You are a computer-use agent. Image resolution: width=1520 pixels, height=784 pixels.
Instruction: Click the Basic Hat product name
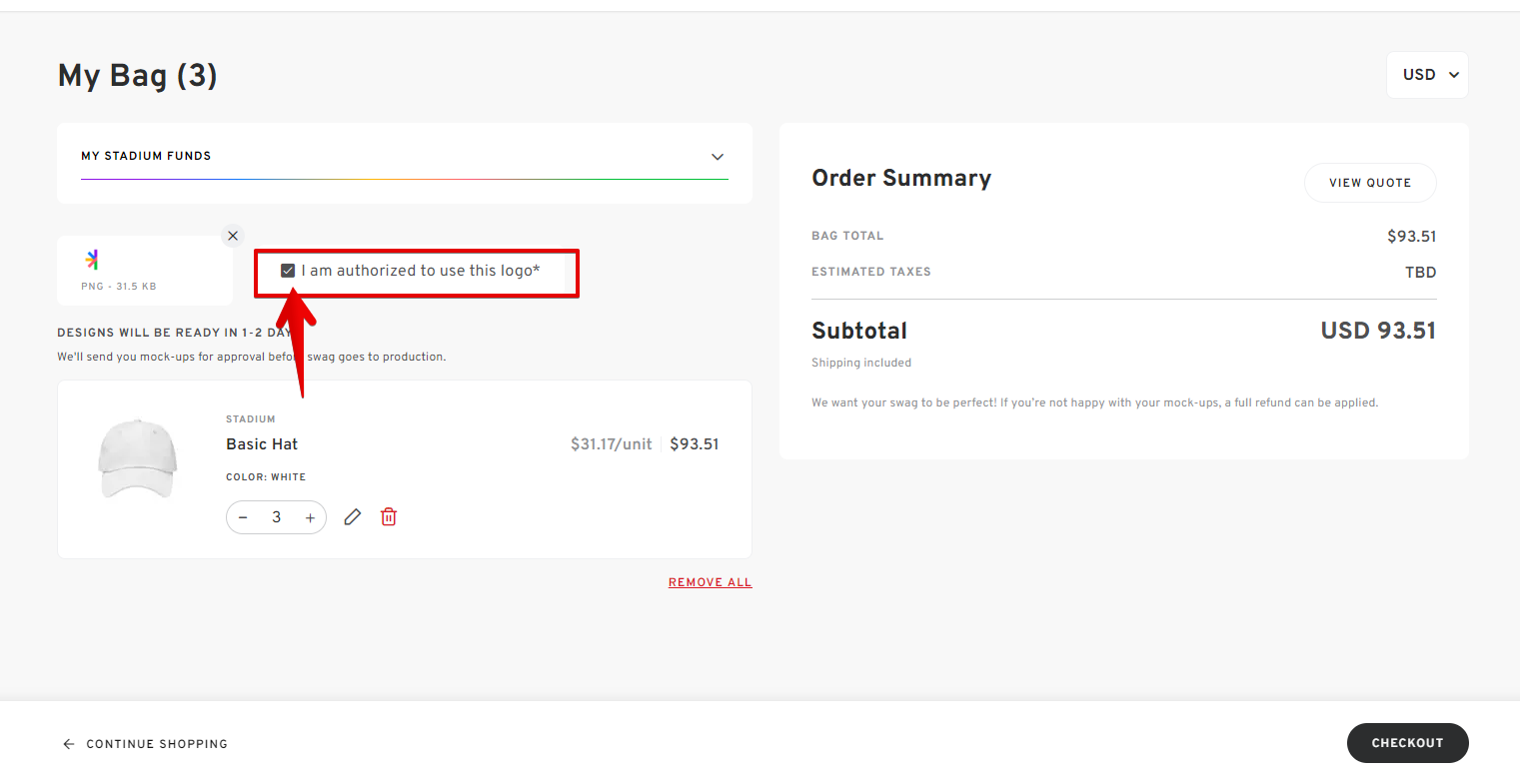tap(262, 444)
